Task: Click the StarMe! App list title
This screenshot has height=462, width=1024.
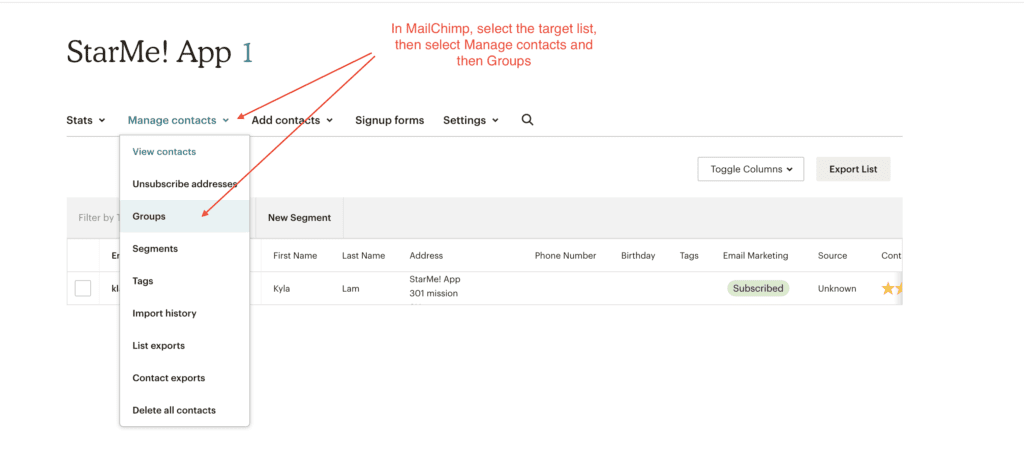Action: 149,54
